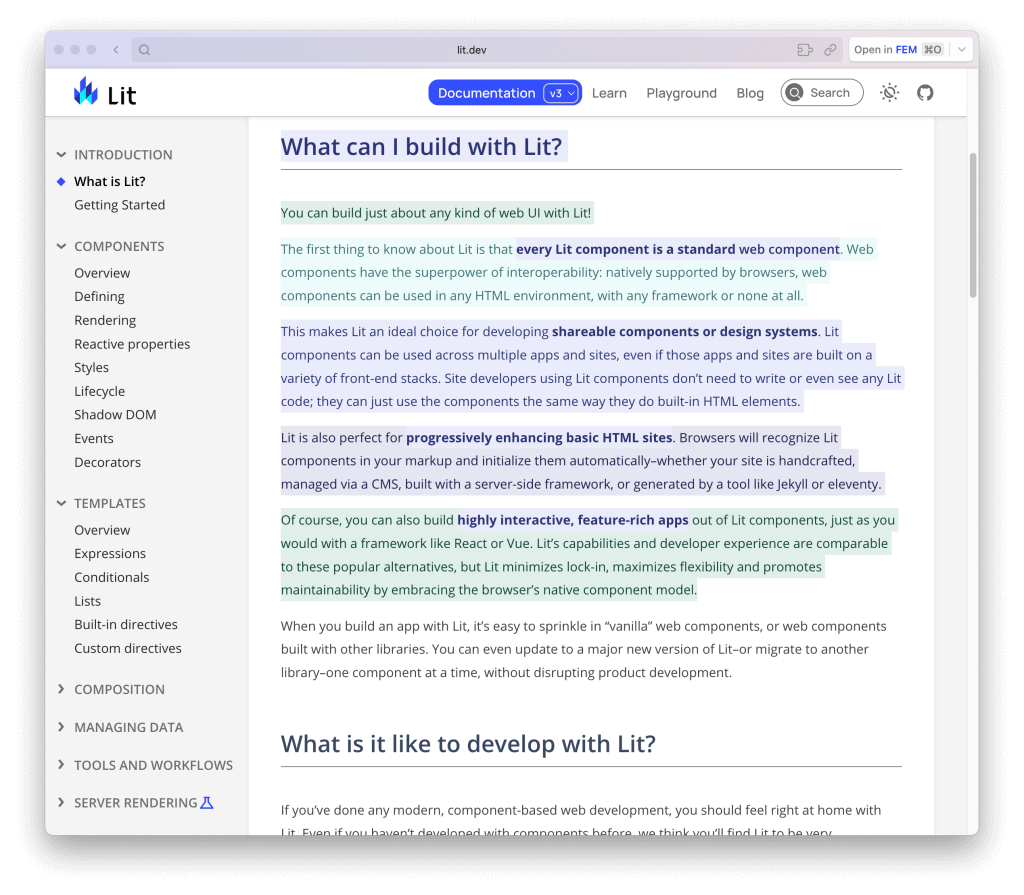1024x895 pixels.
Task: Open the Expressions page
Action: click(110, 553)
